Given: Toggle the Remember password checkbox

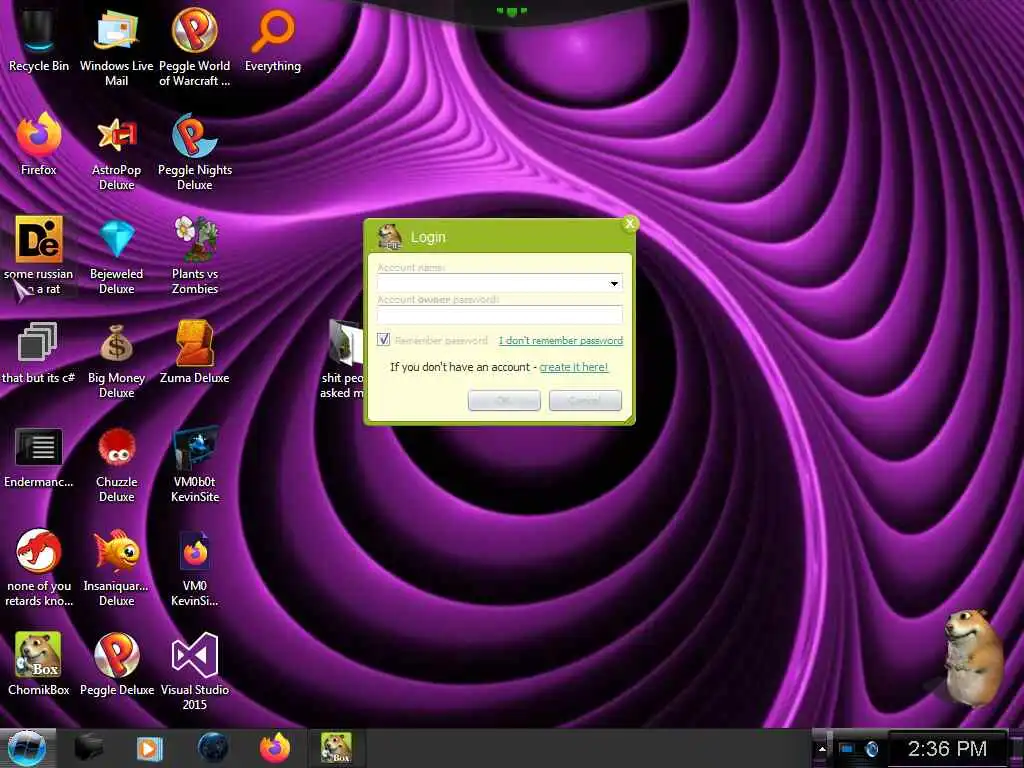Looking at the screenshot, I should coord(383,339).
